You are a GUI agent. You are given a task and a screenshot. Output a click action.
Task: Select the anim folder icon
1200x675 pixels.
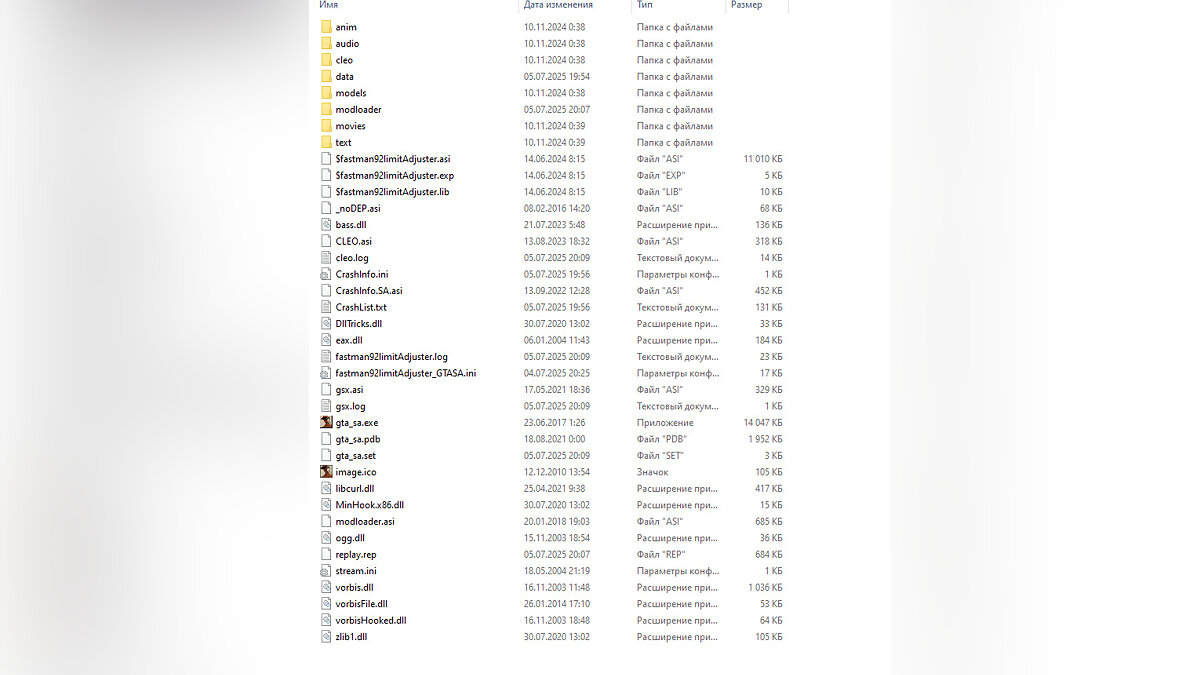pyautogui.click(x=326, y=27)
